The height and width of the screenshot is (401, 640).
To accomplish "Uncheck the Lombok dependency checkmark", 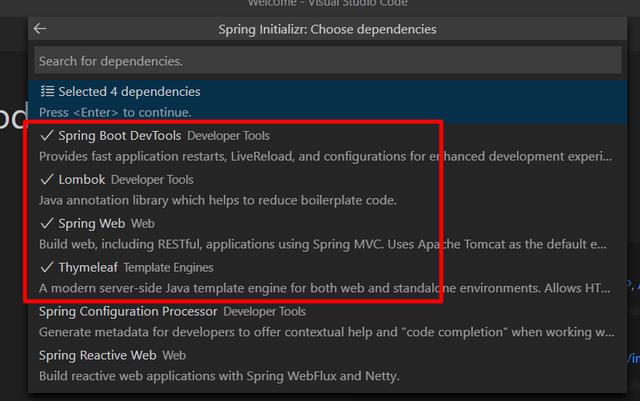I will [47, 179].
